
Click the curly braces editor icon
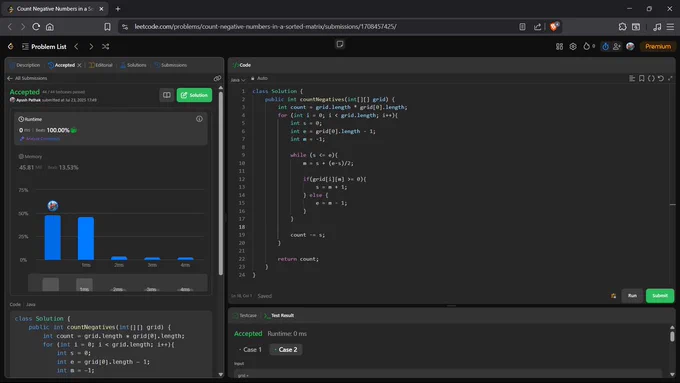coord(651,79)
